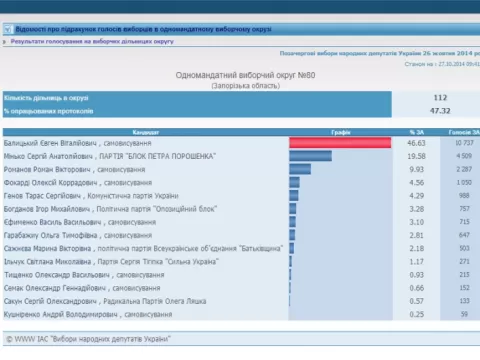
Task: Click the blue bar for Мінько
Action: pos(310,156)
